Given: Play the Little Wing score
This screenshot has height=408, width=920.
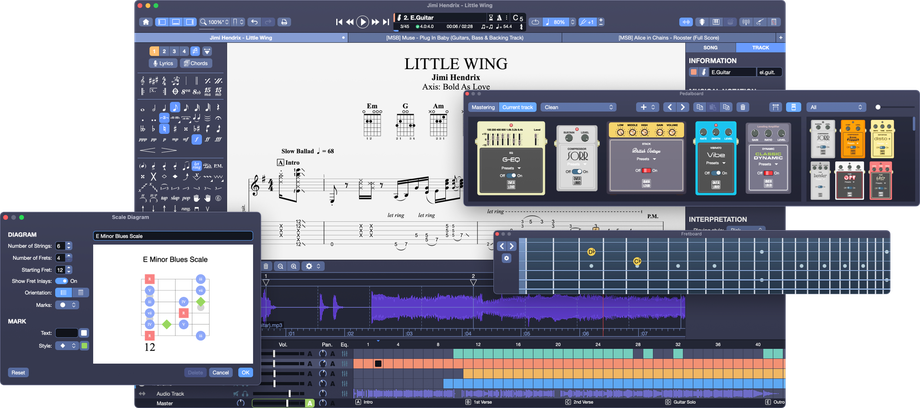Looking at the screenshot, I should [x=363, y=22].
